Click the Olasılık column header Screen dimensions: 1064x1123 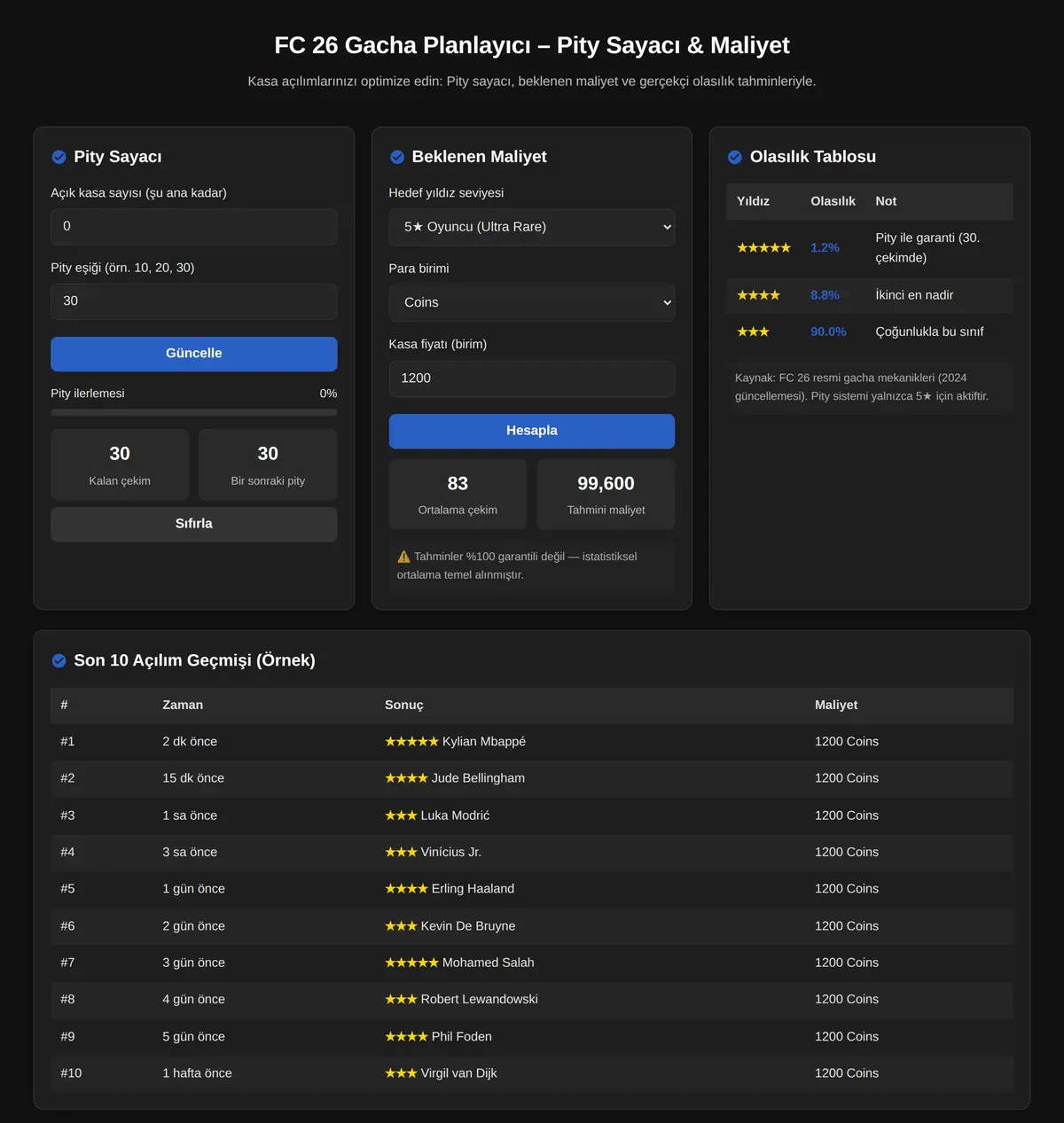click(x=833, y=201)
